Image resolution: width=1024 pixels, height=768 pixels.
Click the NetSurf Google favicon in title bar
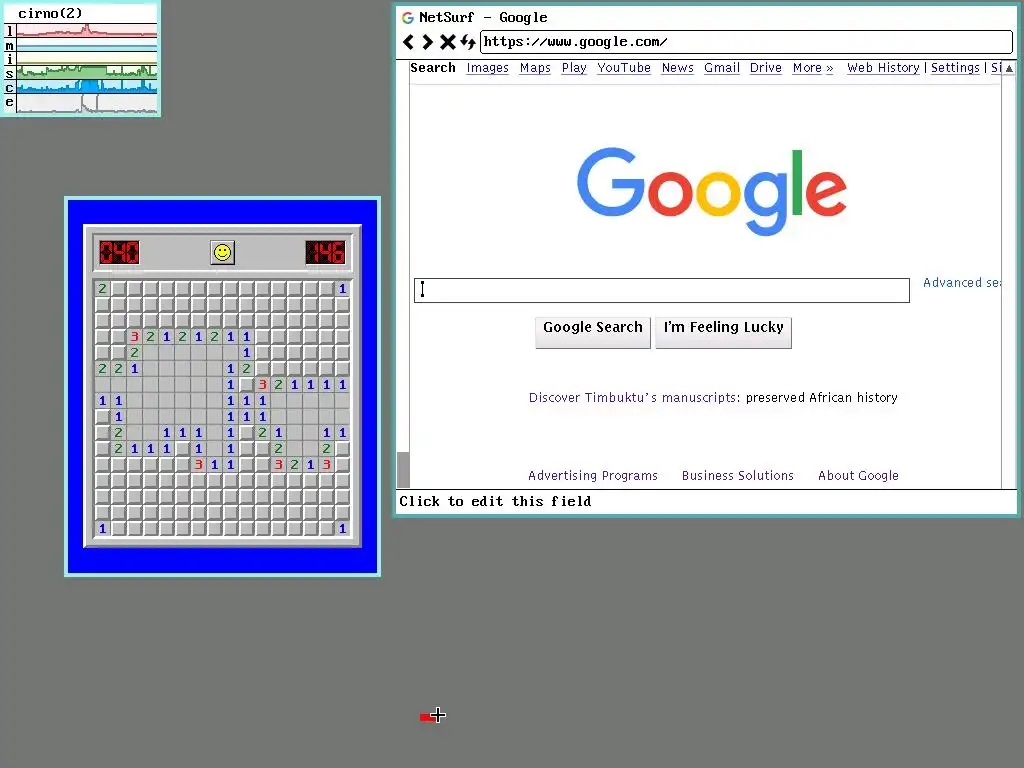[408, 18]
